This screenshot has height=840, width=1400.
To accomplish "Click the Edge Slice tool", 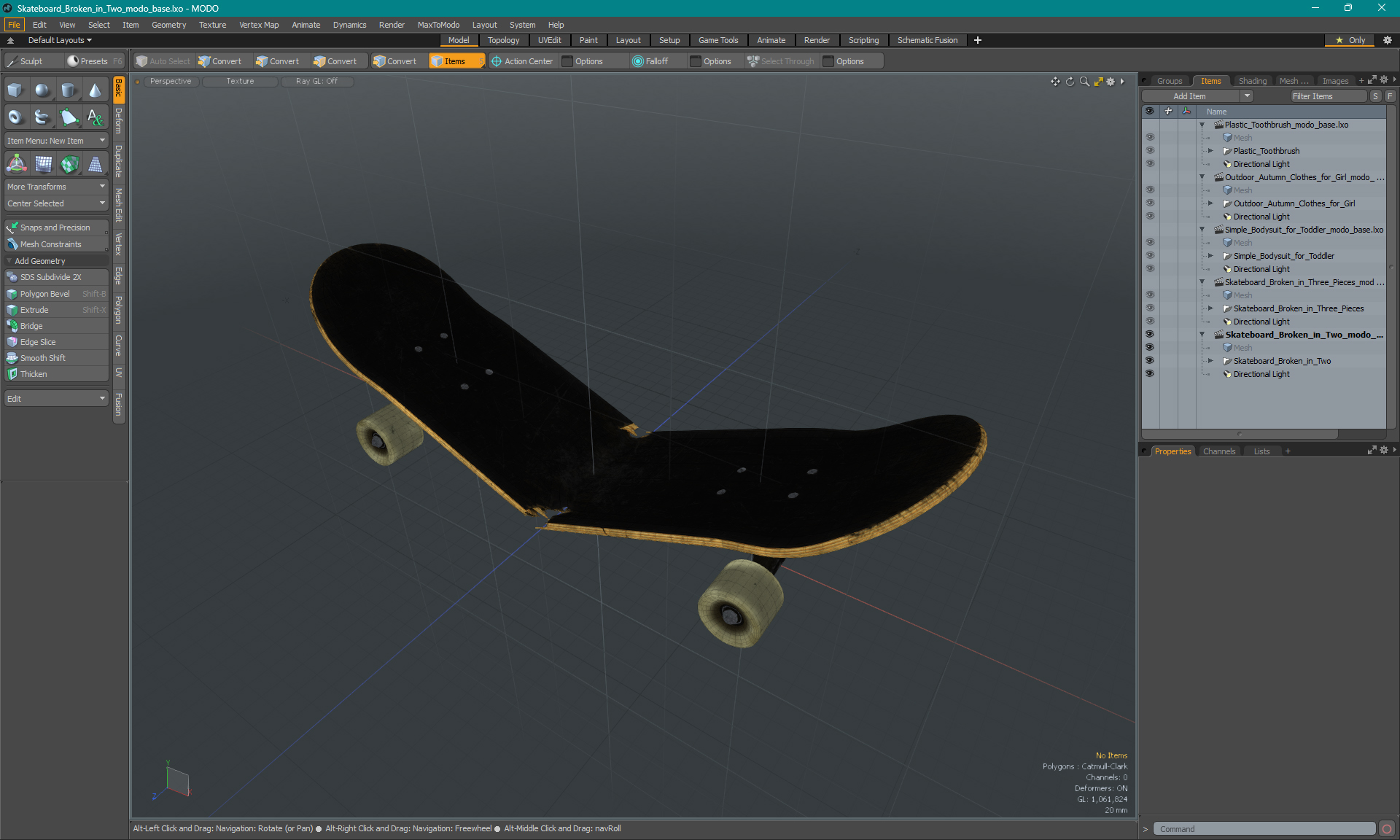I will pyautogui.click(x=37, y=342).
